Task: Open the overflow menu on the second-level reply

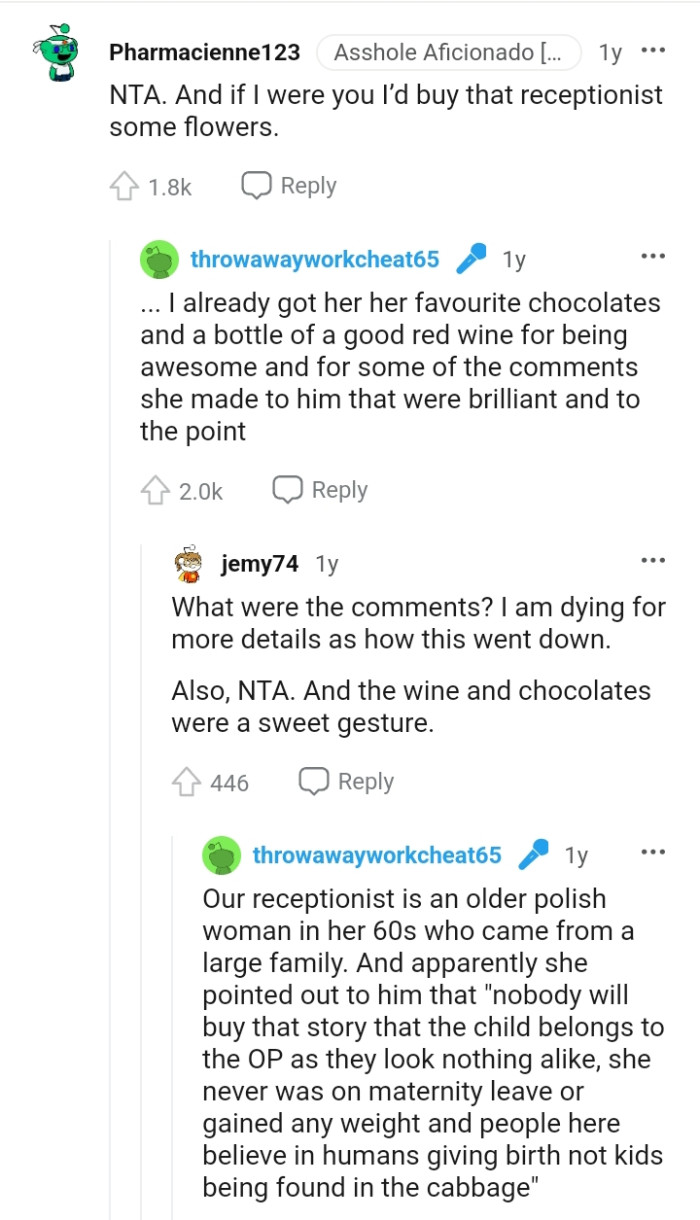Action: click(x=652, y=256)
